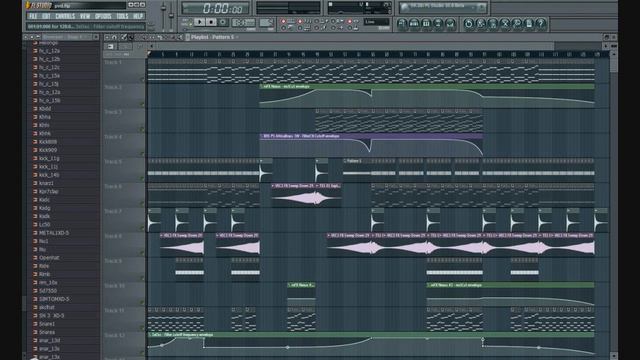This screenshot has height=360, width=640.
Task: Arm the transport Record button
Action: 223,22
